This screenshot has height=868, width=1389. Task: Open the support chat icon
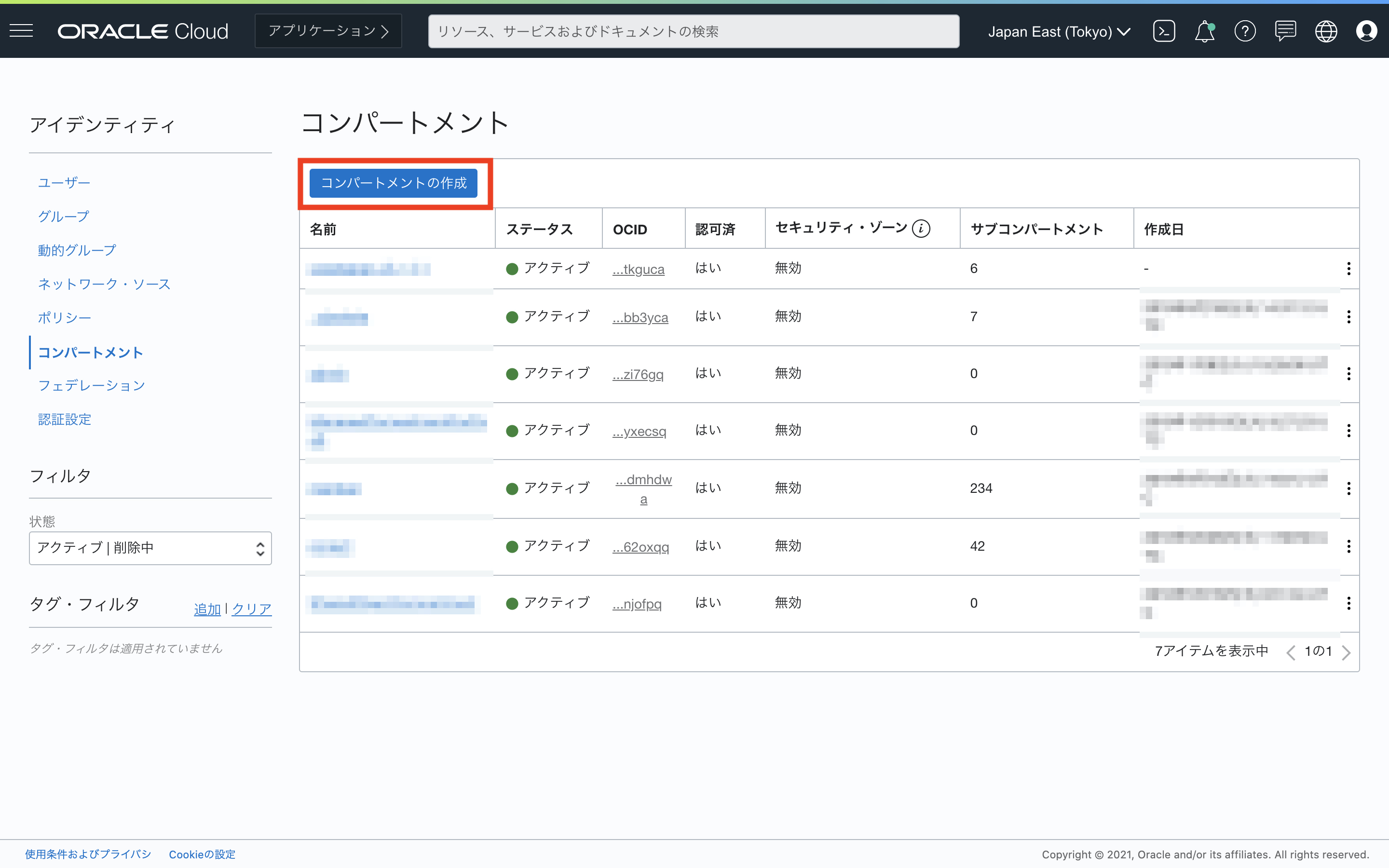pos(1285,31)
